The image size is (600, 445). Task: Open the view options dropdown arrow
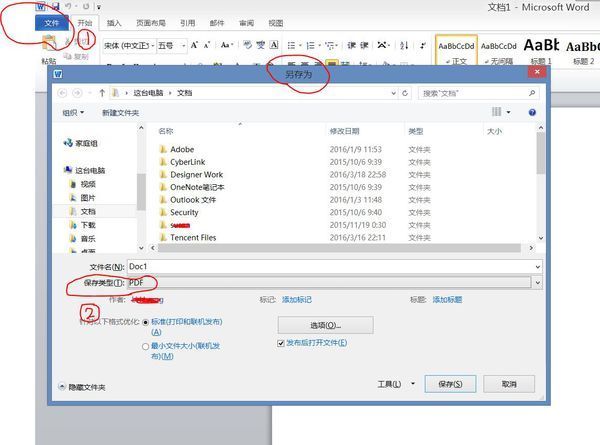pyautogui.click(x=508, y=112)
